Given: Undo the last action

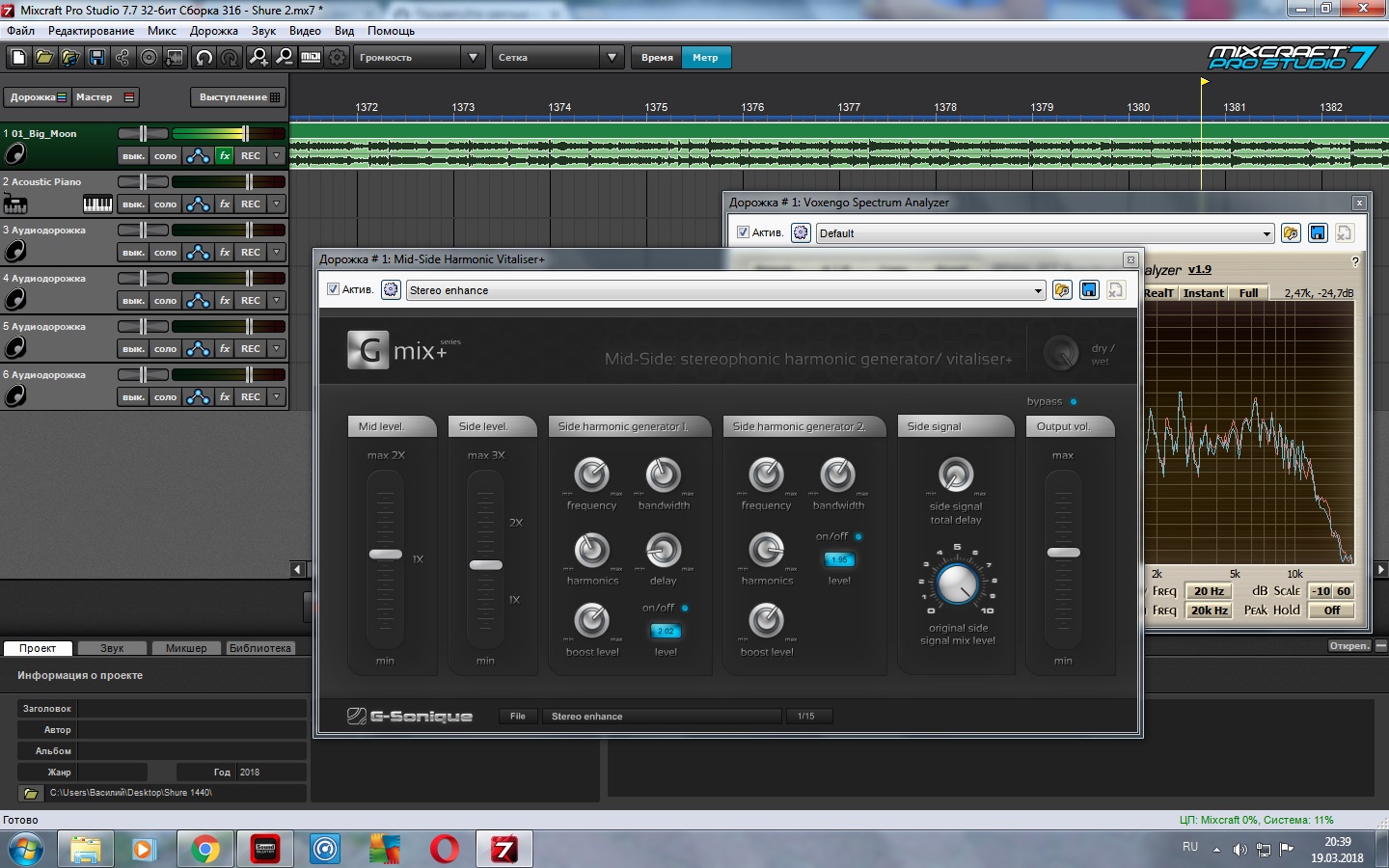Looking at the screenshot, I should coord(204,58).
